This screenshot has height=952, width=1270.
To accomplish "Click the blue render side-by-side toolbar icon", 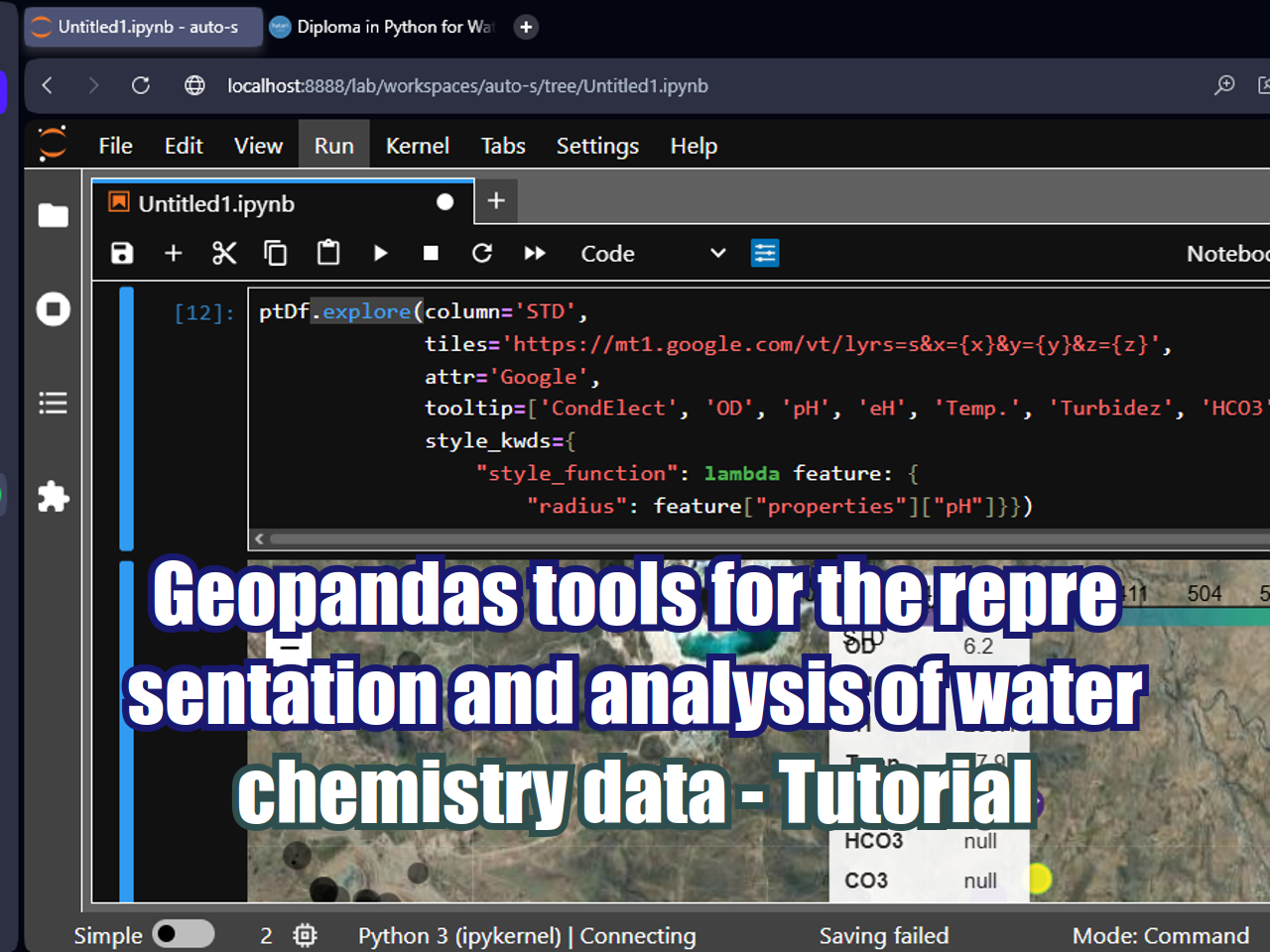I will (765, 254).
